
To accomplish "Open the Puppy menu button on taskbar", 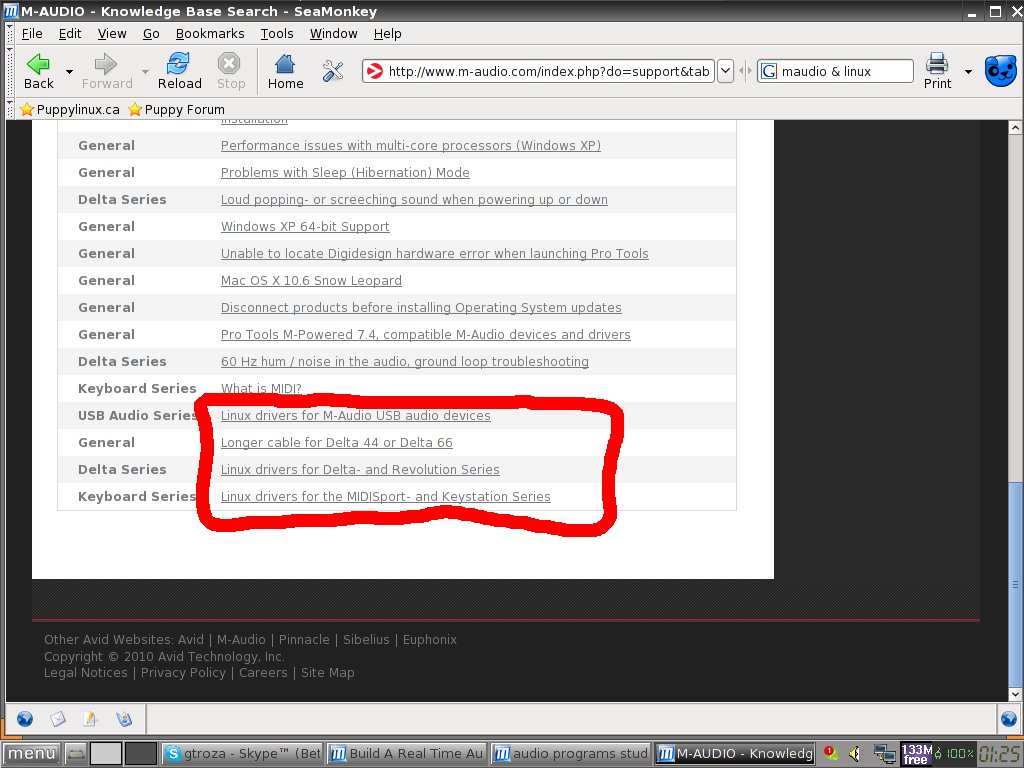I will click(31, 754).
